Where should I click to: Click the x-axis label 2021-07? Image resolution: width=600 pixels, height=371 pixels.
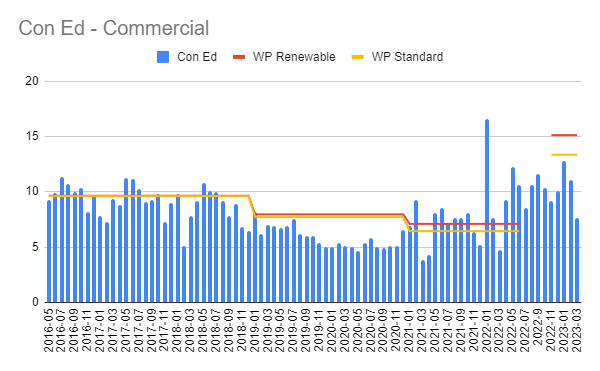448,330
